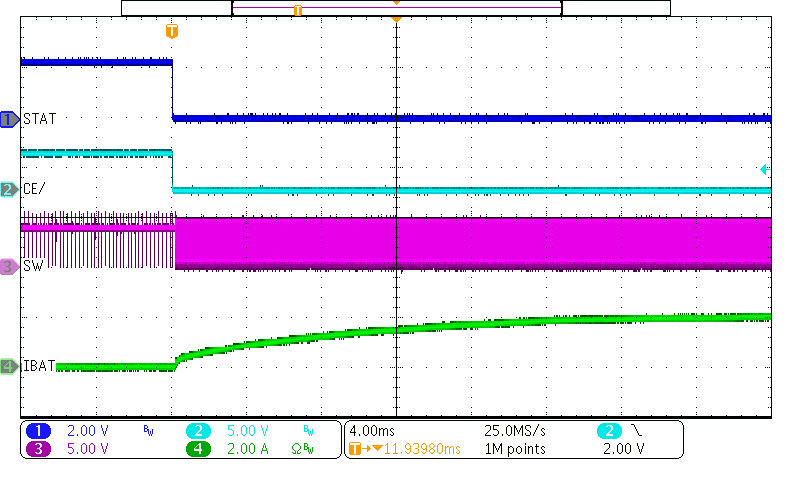Select the blue channel 1 badge in readout

(x=39, y=430)
